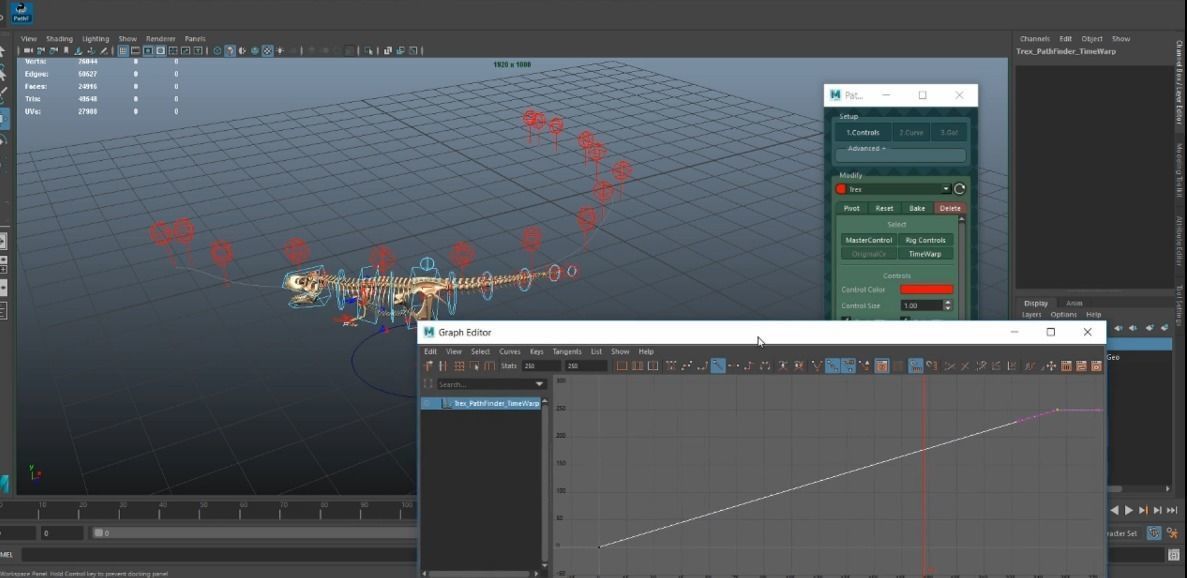Click the Graph Editor auto tangents icon
The width and height of the screenshot is (1187, 578).
[671, 366]
